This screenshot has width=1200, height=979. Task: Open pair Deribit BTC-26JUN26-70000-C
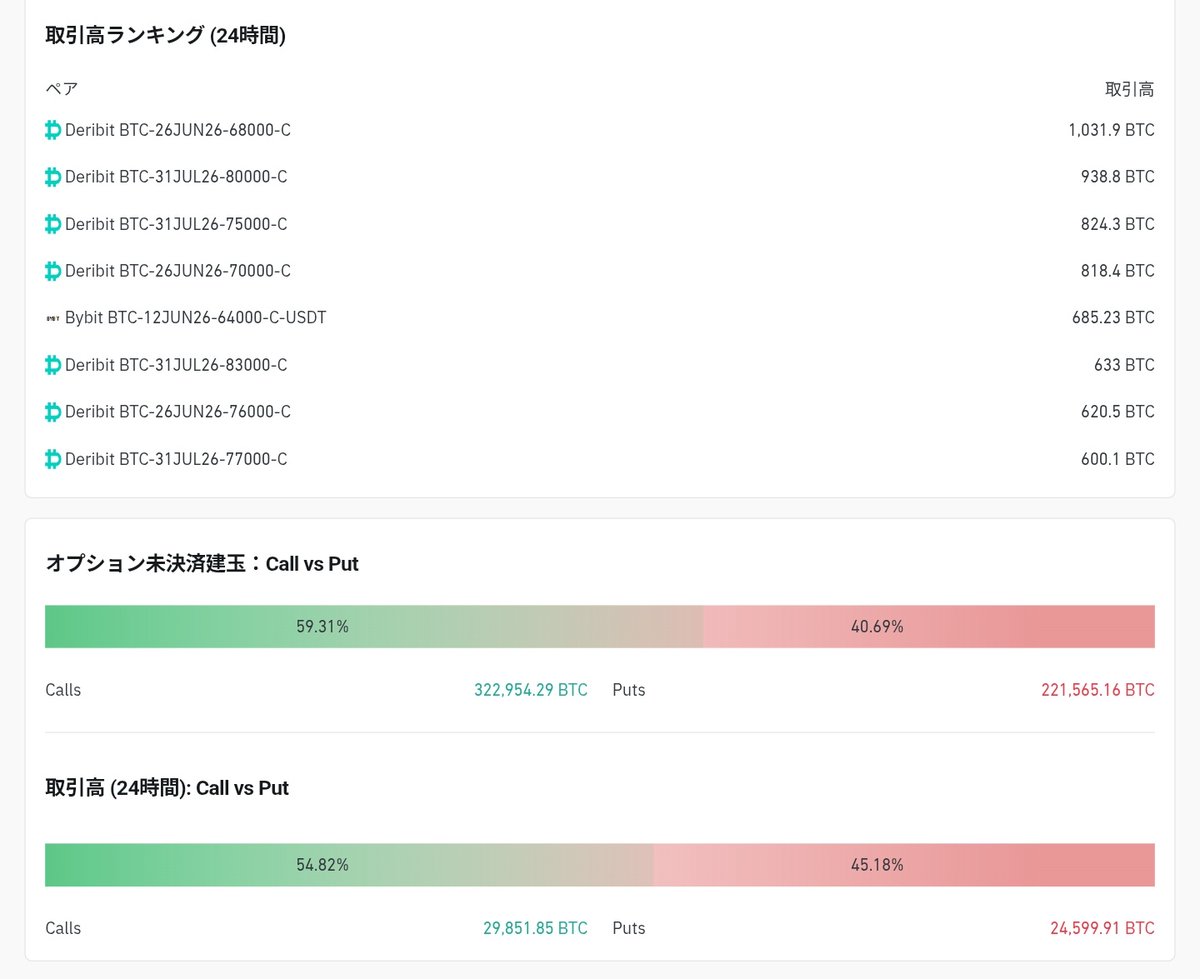[178, 271]
